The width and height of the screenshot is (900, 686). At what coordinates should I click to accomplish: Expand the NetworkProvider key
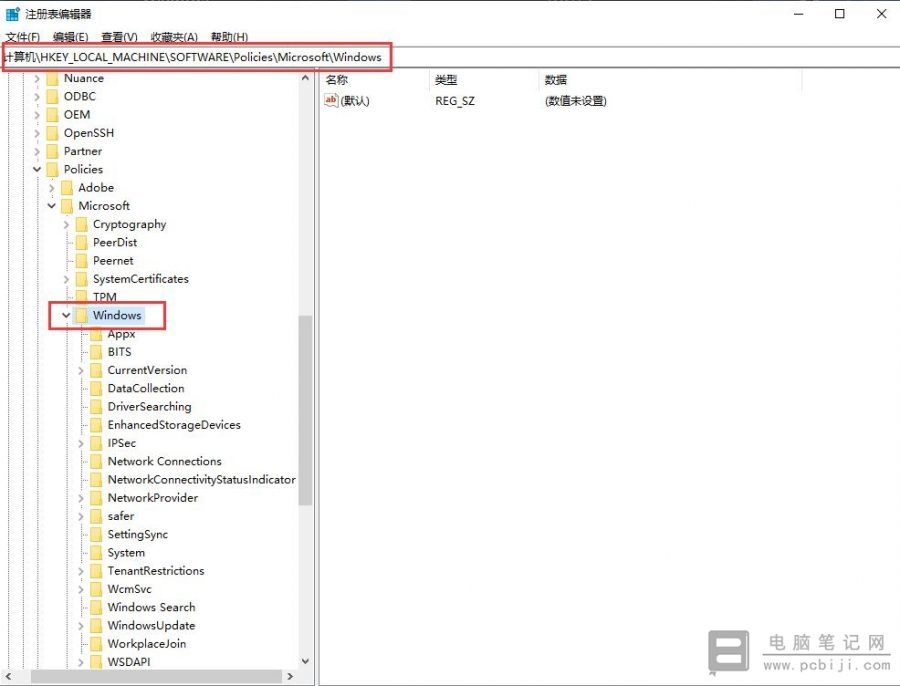[x=81, y=498]
